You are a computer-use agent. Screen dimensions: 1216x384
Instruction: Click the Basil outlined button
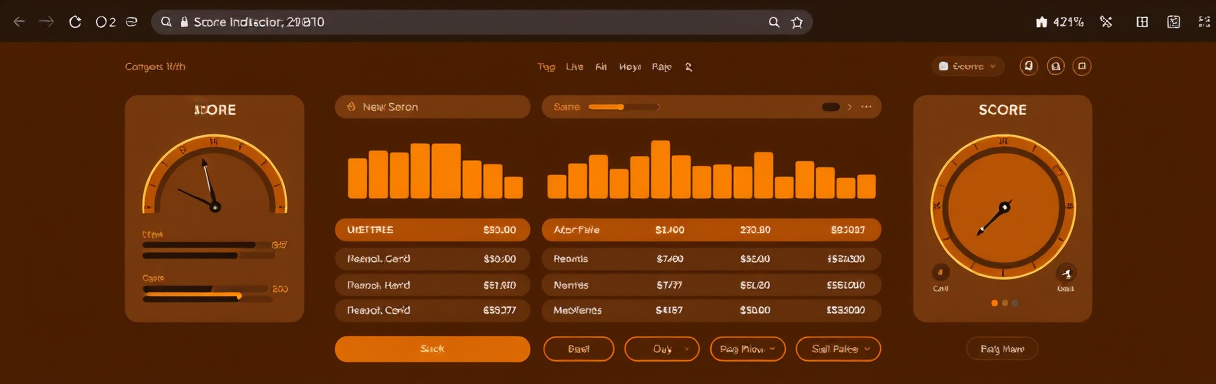578,349
